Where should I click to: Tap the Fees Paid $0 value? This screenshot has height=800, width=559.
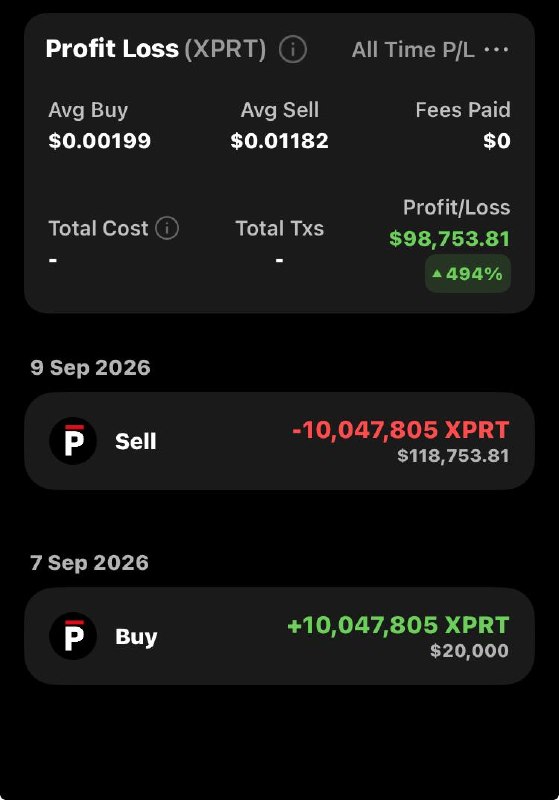tap(497, 141)
